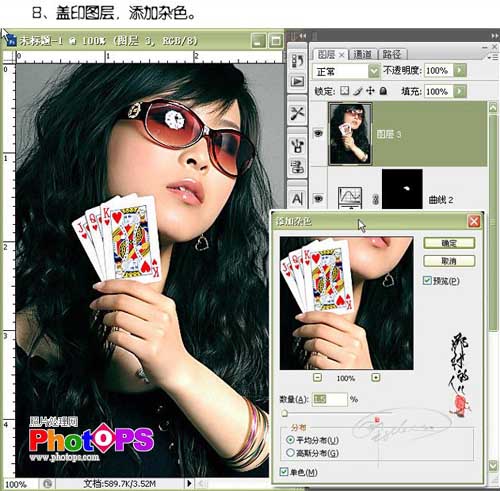Click the status bar preview icon beside 100%
Screen dimensions: 500x491
(47, 484)
